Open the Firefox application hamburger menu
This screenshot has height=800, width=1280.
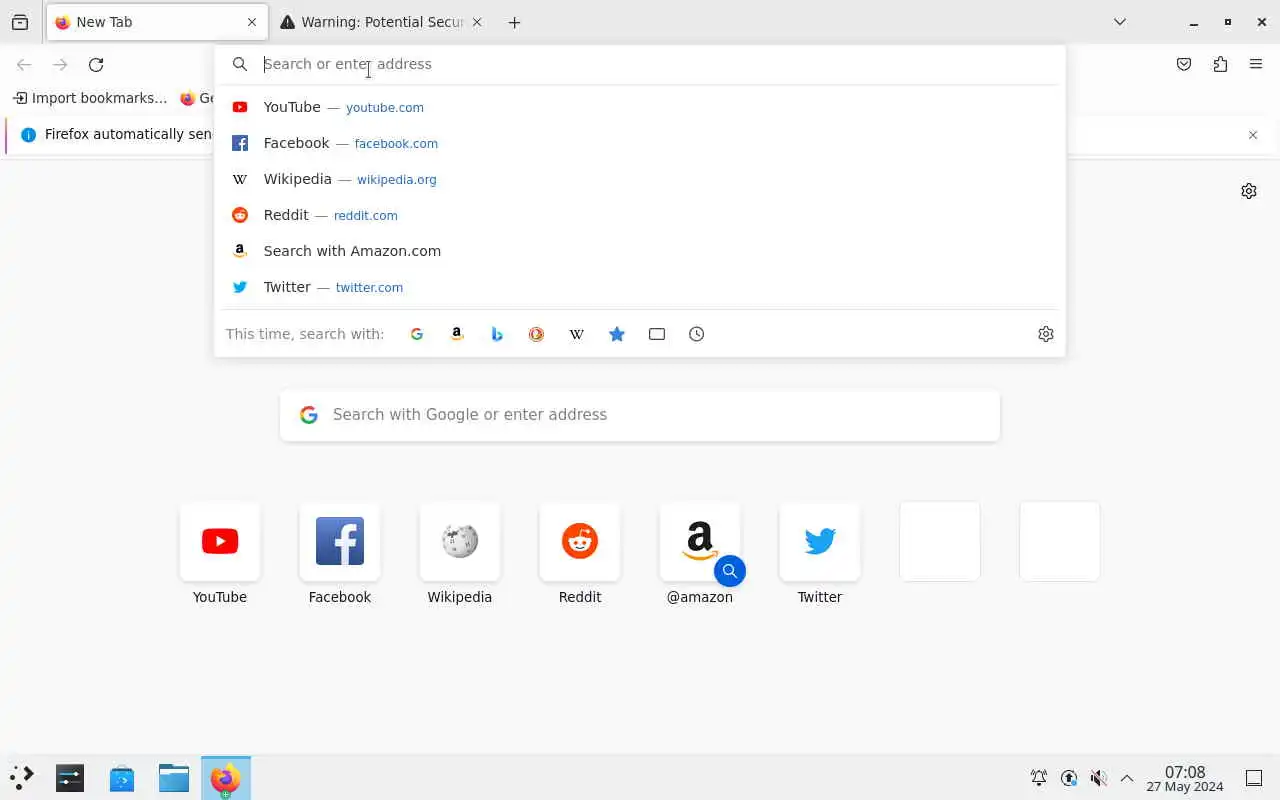point(1256,64)
